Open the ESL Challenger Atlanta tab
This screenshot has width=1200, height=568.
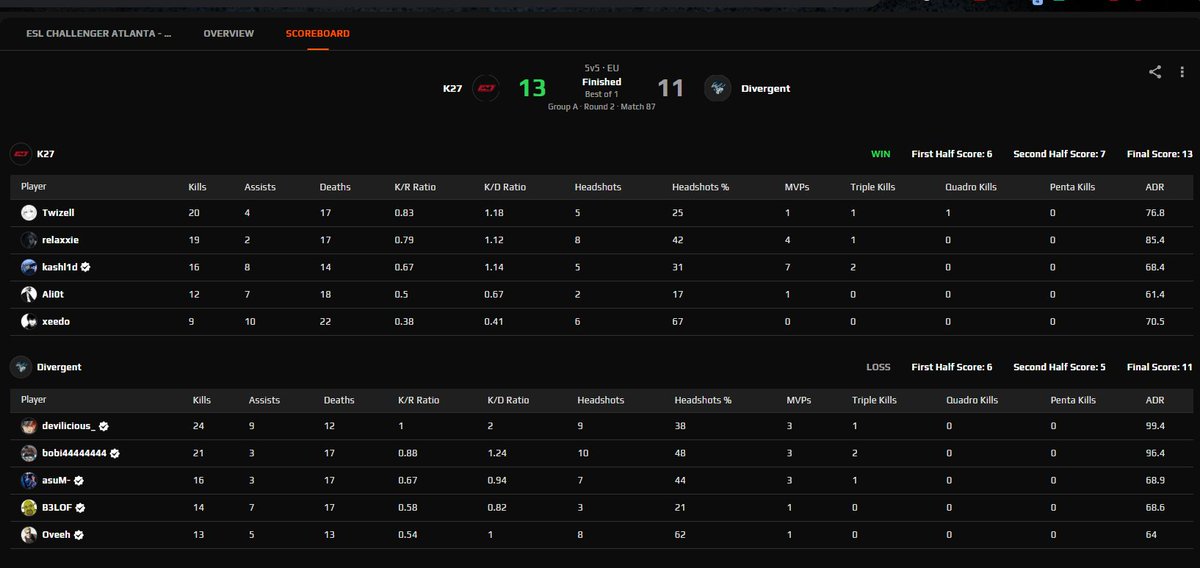98,33
